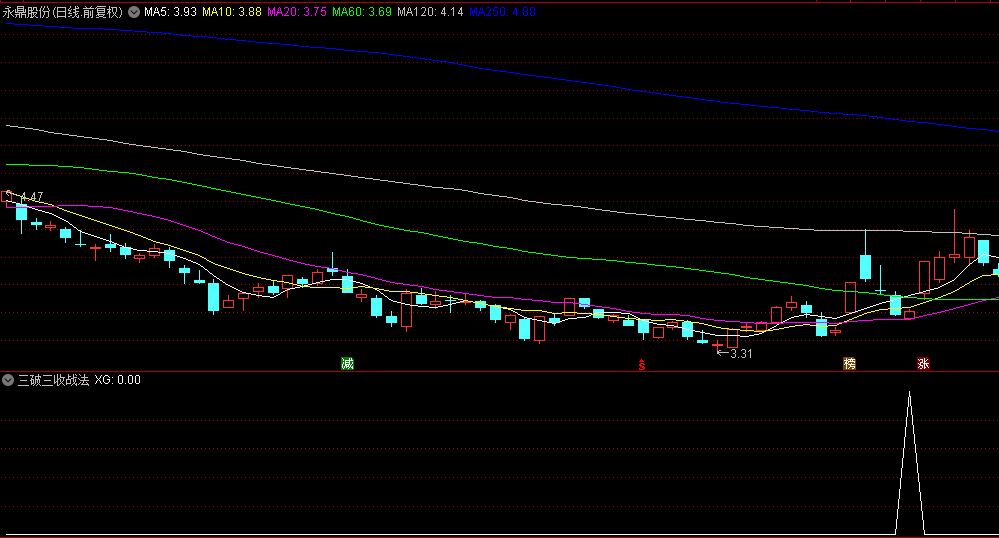The image size is (999, 538).
Task: Select the MA250: 4.88 label
Action: (x=502, y=12)
